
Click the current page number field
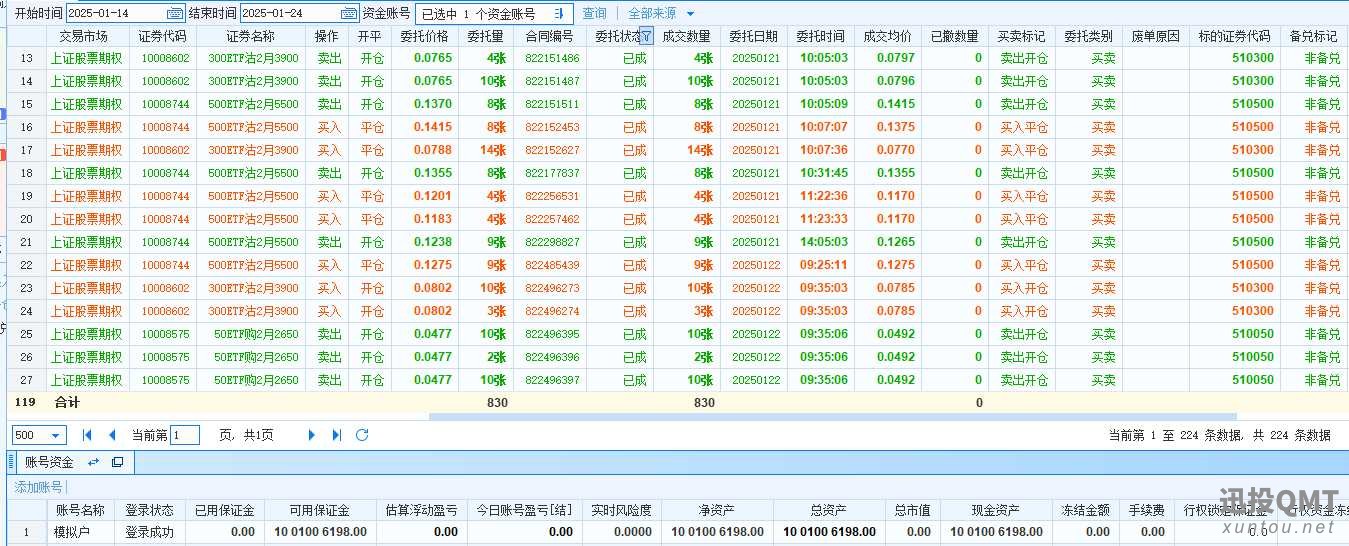(185, 435)
